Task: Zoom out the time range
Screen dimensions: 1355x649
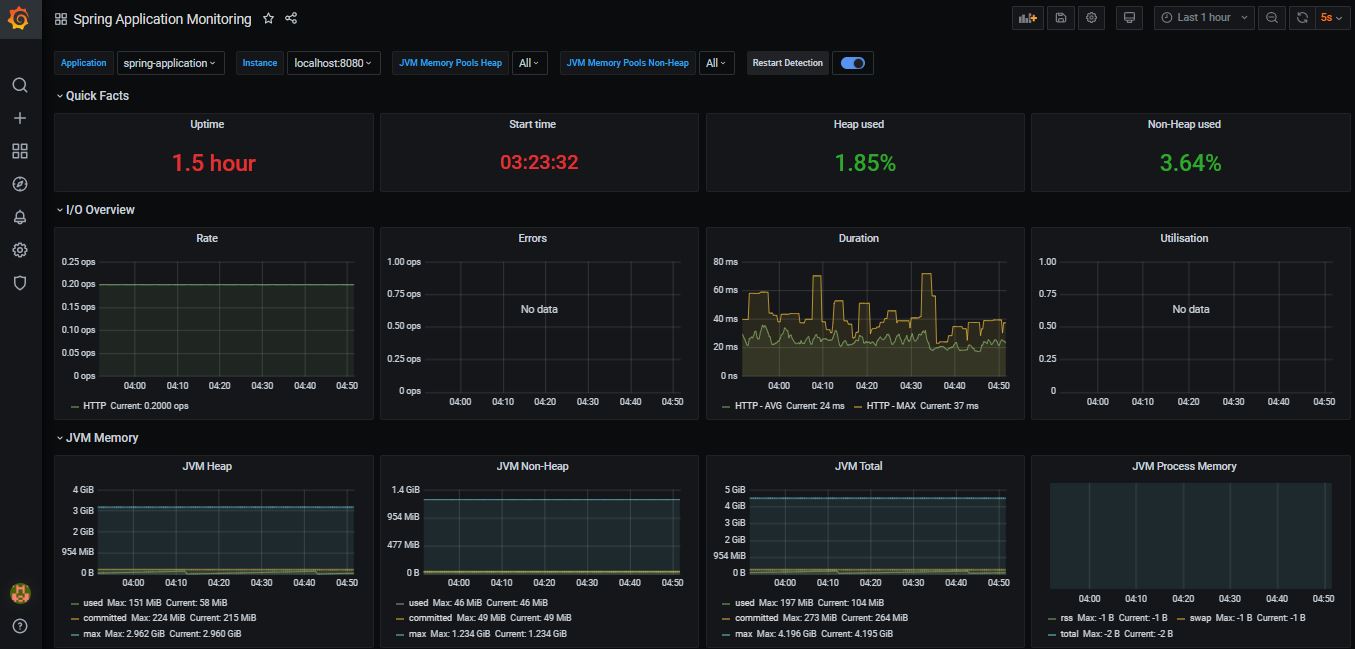Action: (1271, 17)
